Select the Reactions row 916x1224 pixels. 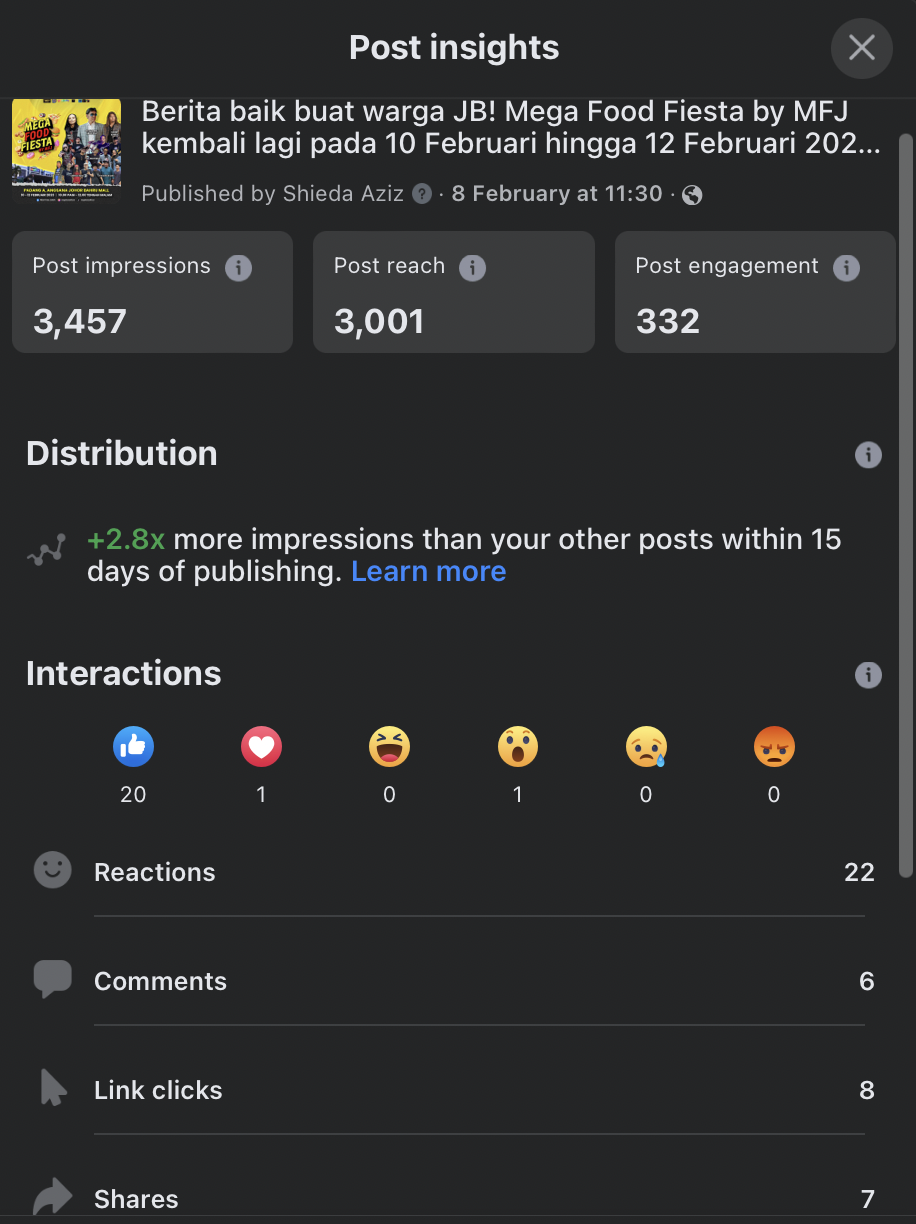pyautogui.click(x=454, y=872)
